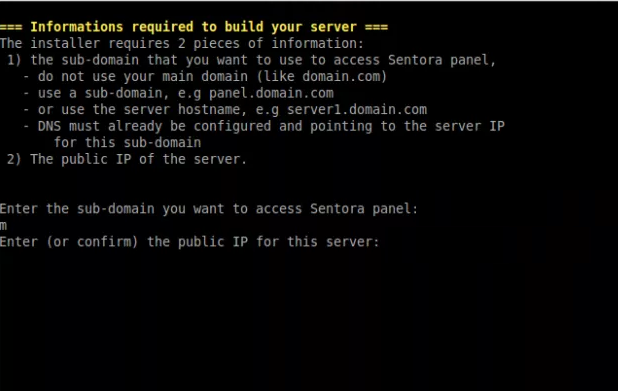Click "The public IP of the server." line

pyautogui.click(x=138, y=159)
